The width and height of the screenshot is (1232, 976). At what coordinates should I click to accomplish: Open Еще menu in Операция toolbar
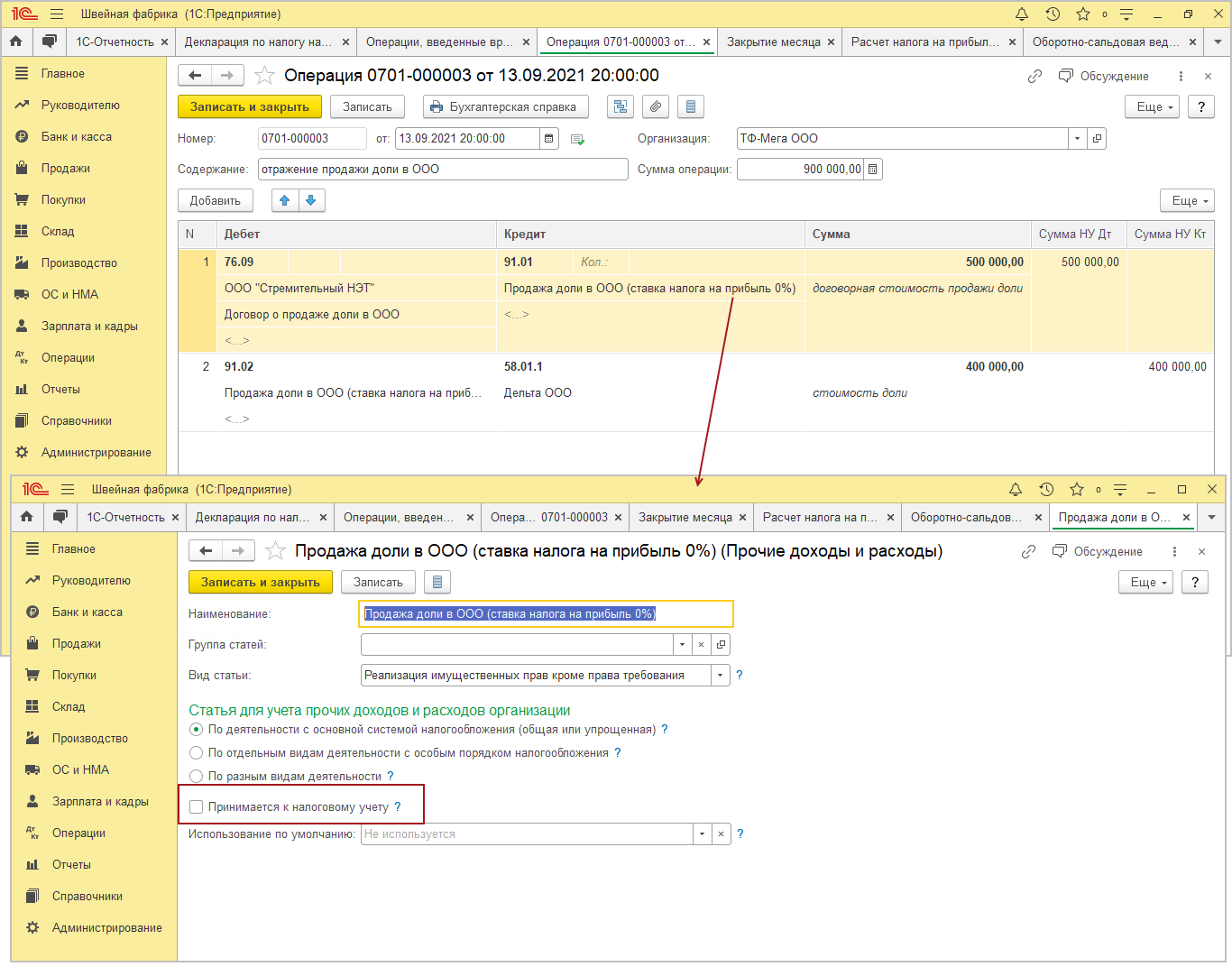pos(1153,106)
